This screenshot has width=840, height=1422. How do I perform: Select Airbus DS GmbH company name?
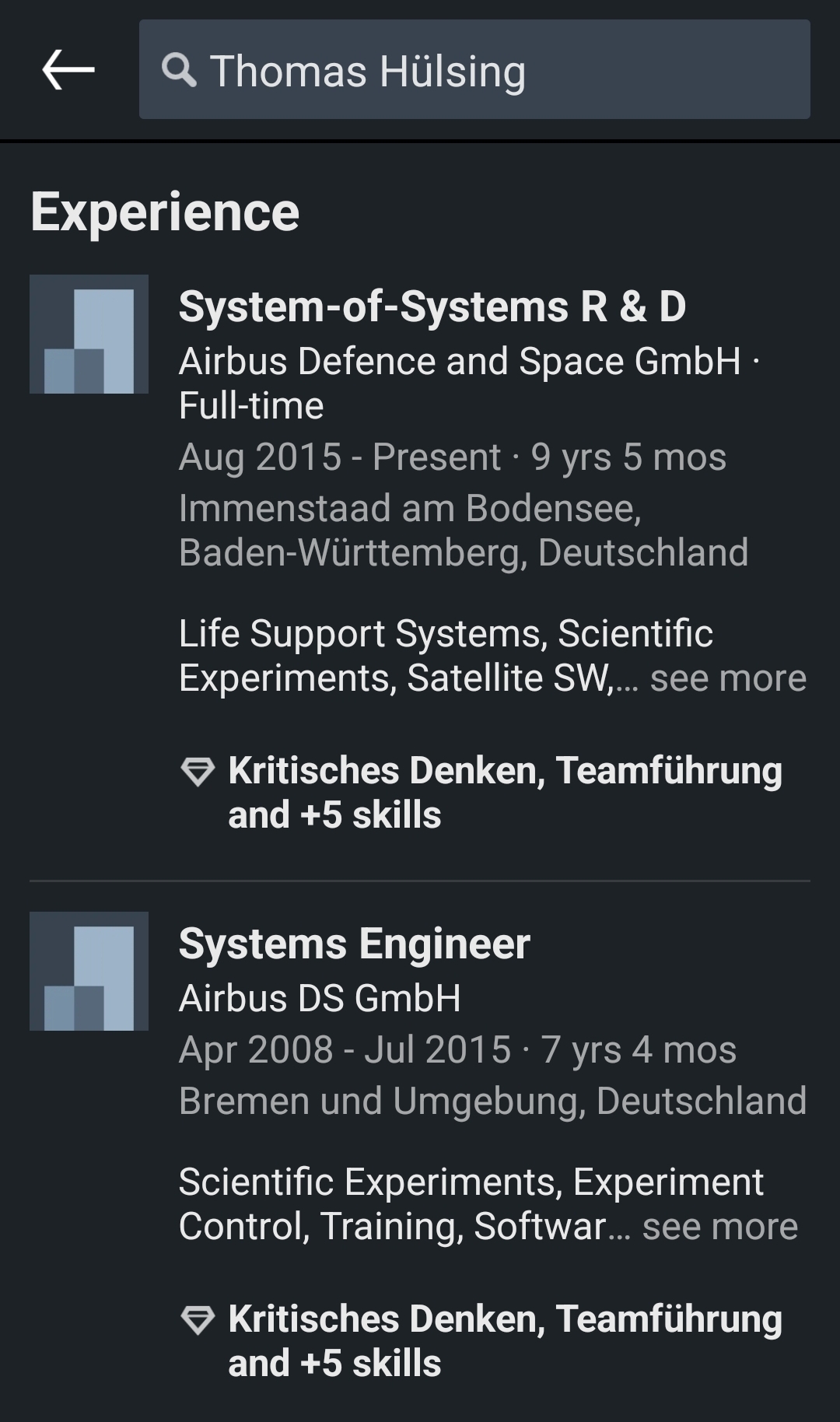pos(320,999)
